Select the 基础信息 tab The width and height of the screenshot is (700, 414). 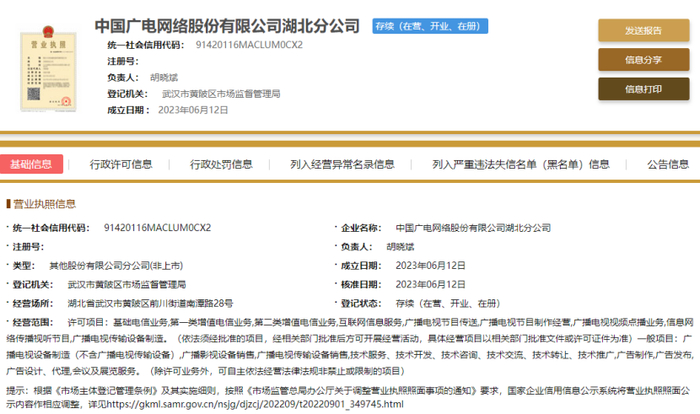[x=31, y=164]
